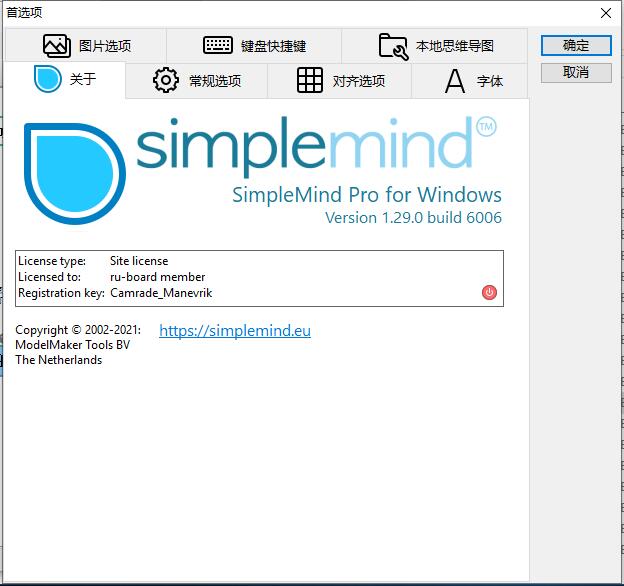Click the Camrade_Manevrik registration key text
The height and width of the screenshot is (586, 624).
tap(161, 293)
